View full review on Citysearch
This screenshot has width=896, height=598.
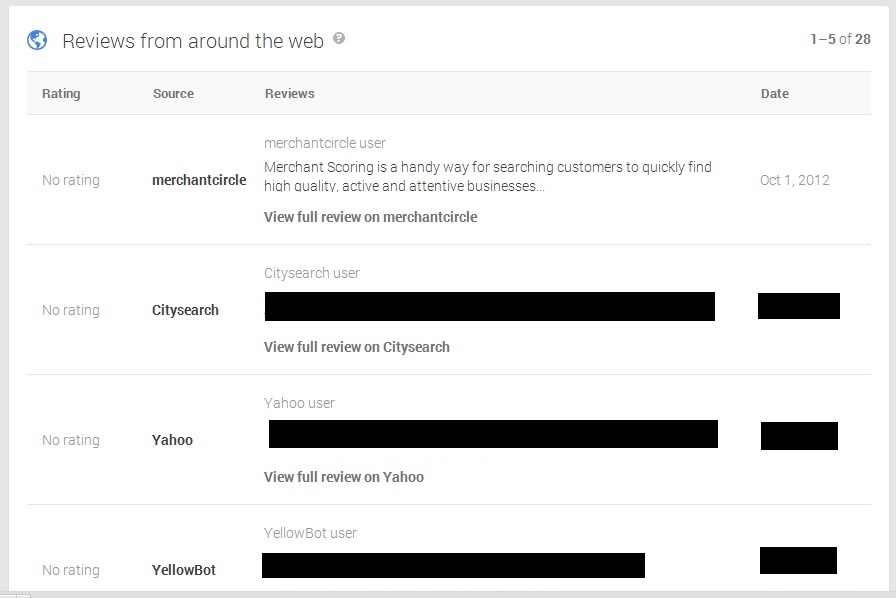tap(357, 347)
